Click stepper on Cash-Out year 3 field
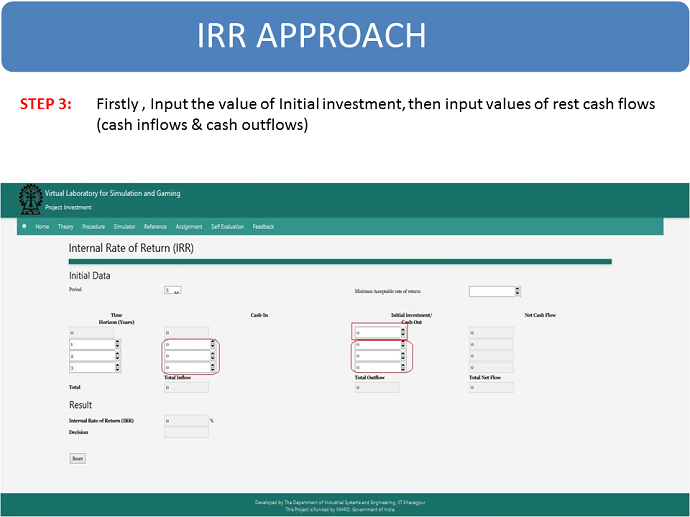This screenshot has width=690, height=517. tap(403, 367)
